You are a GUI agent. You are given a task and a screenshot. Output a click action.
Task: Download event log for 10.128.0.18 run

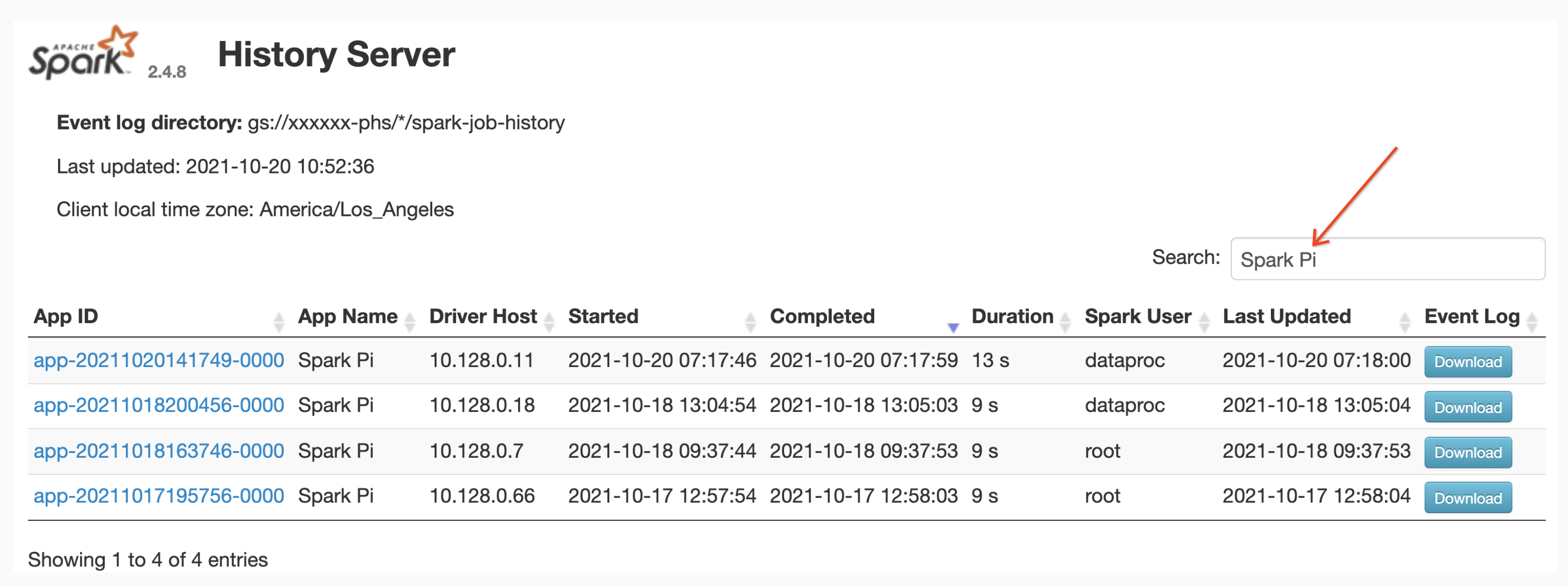pos(1467,407)
